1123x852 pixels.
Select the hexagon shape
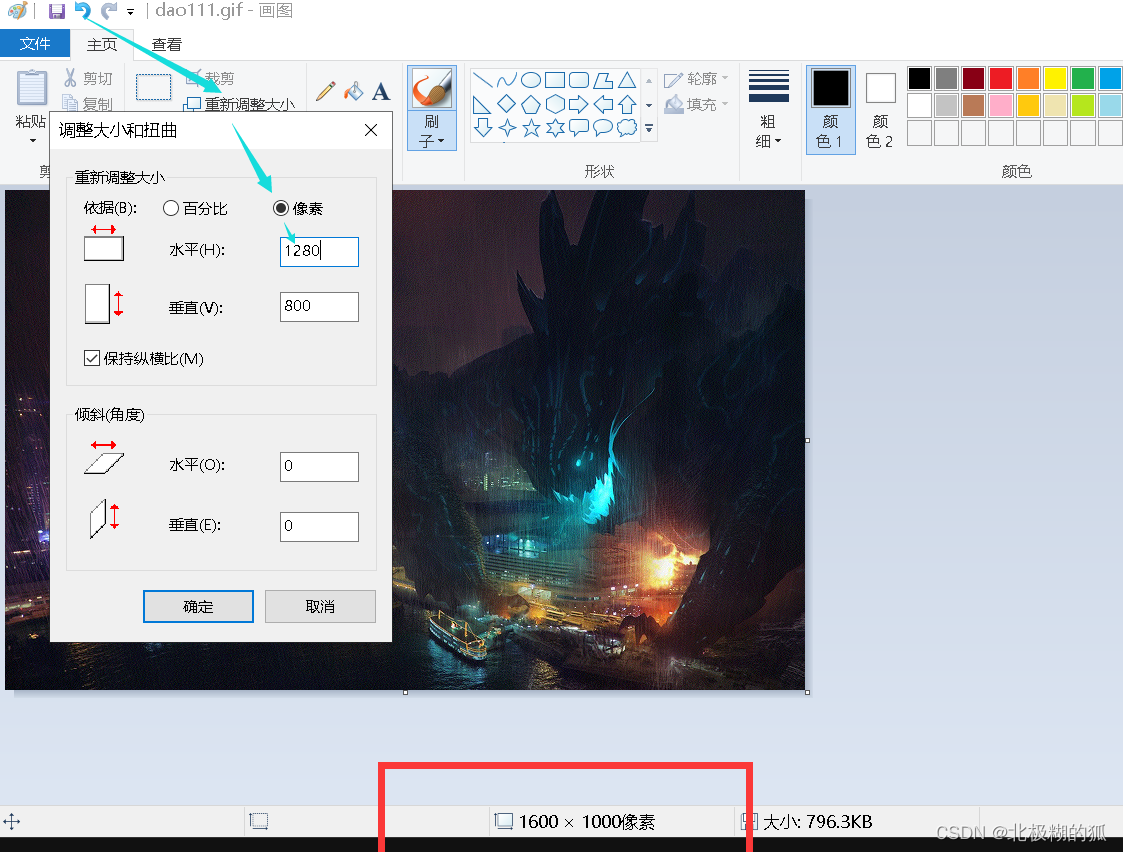pyautogui.click(x=555, y=104)
